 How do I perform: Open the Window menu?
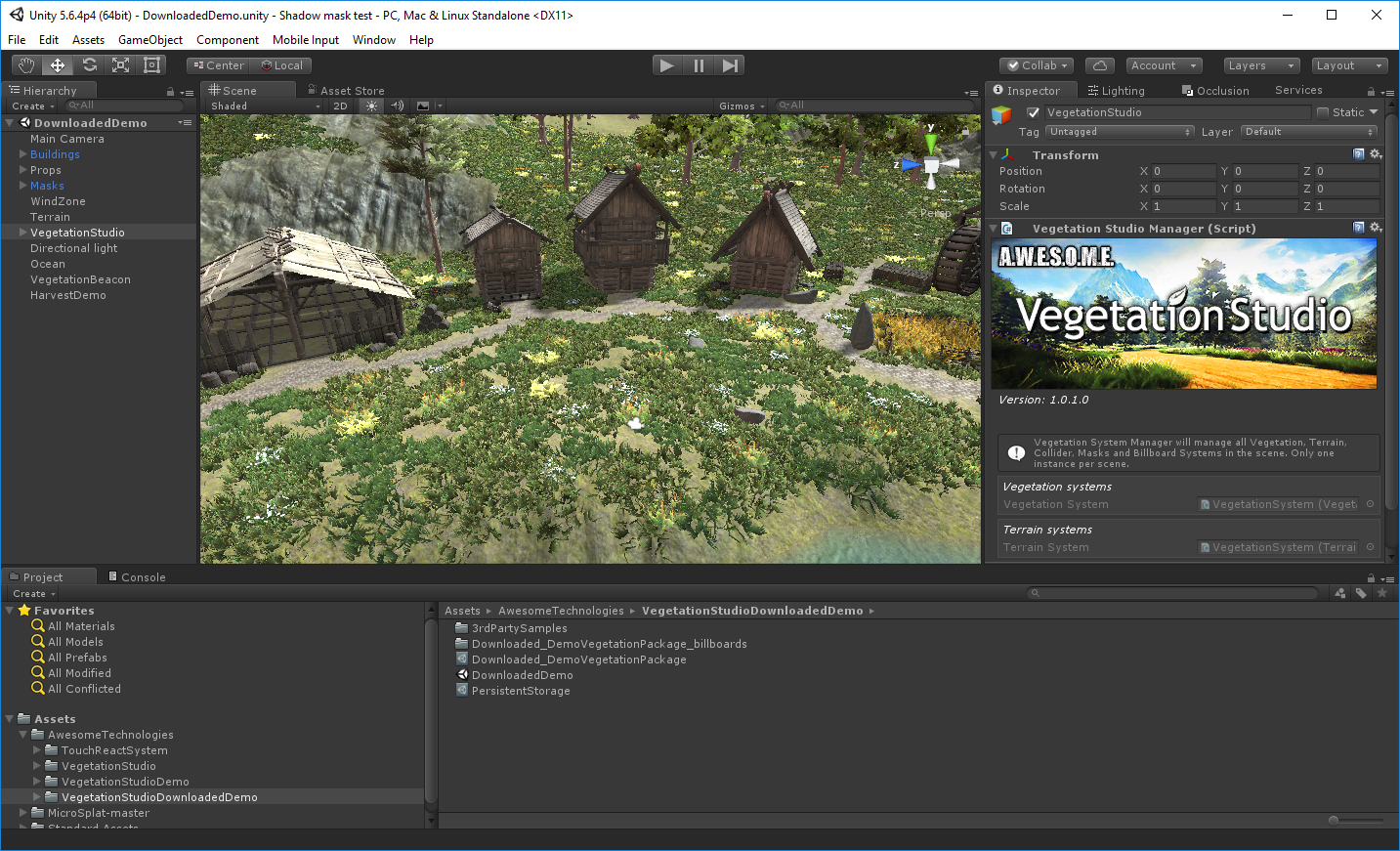point(374,40)
